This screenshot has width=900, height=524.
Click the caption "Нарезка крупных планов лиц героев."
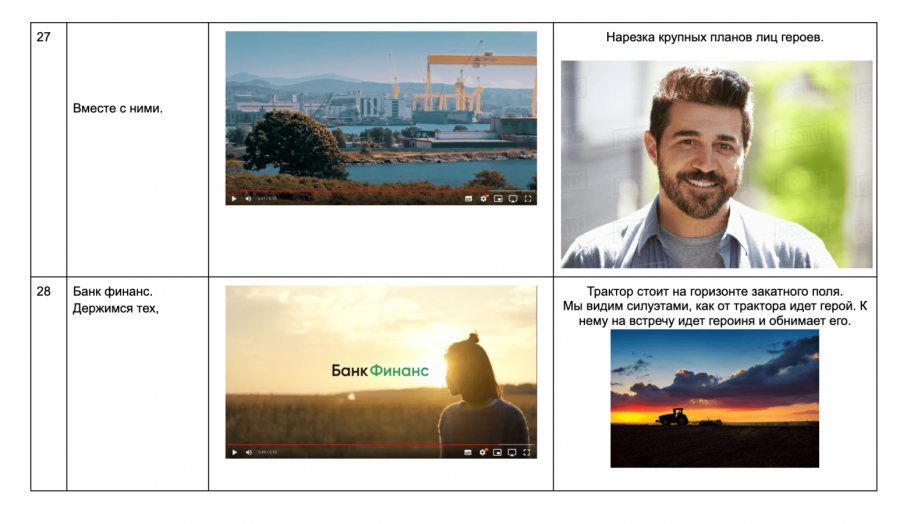pos(715,37)
